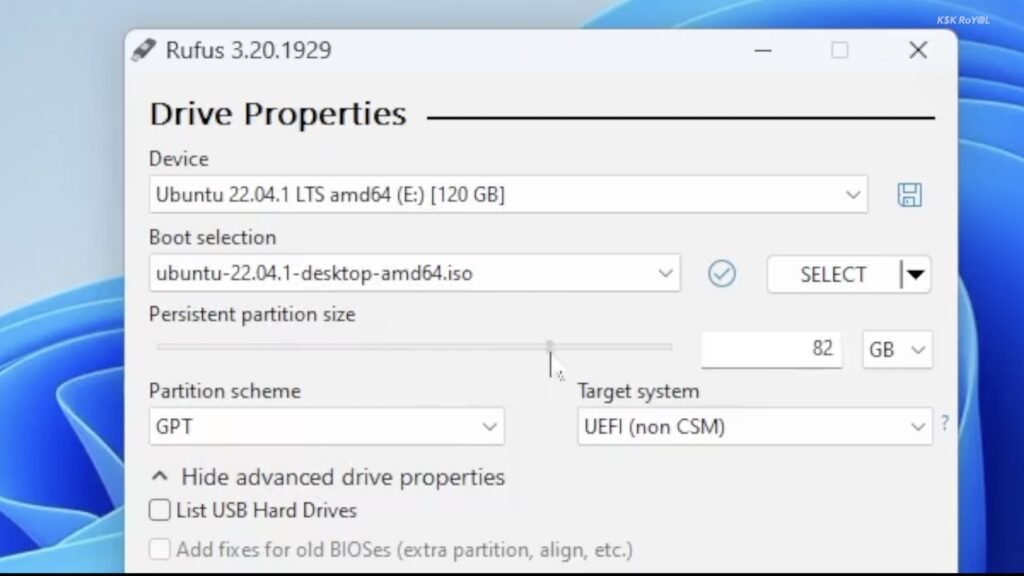Toggle Add fixes for old BIOSes checkbox
Image resolution: width=1024 pixels, height=576 pixels.
160,549
